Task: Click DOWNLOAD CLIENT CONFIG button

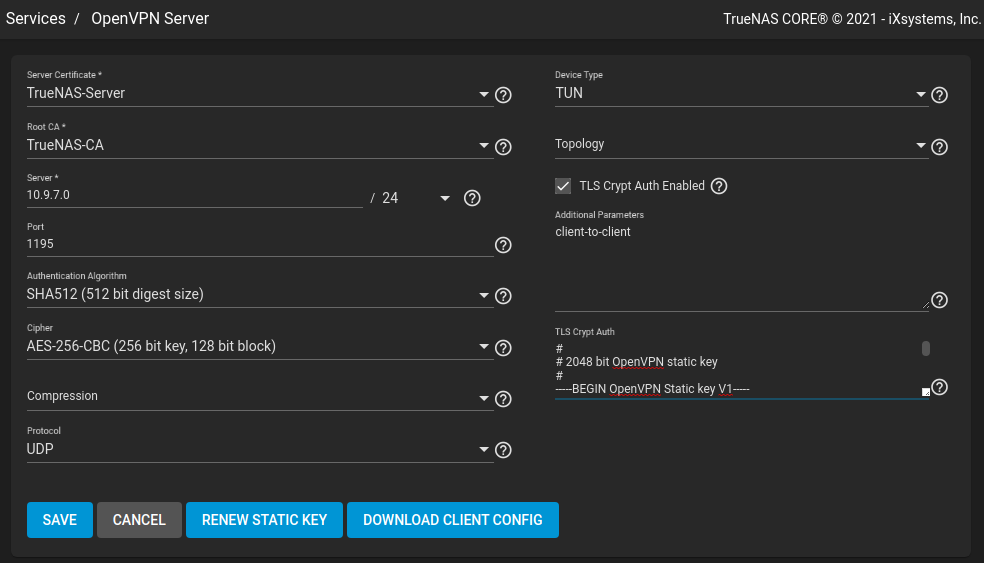Action: pyautogui.click(x=452, y=520)
